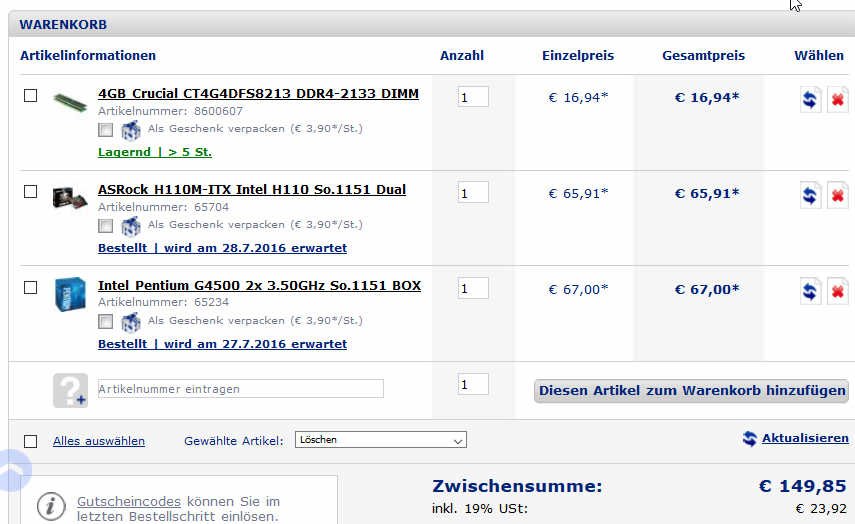Click Diesen Artikel zum Warenkorb hinzufügen button
Viewport: 855px width, 524px height.
pyautogui.click(x=691, y=391)
